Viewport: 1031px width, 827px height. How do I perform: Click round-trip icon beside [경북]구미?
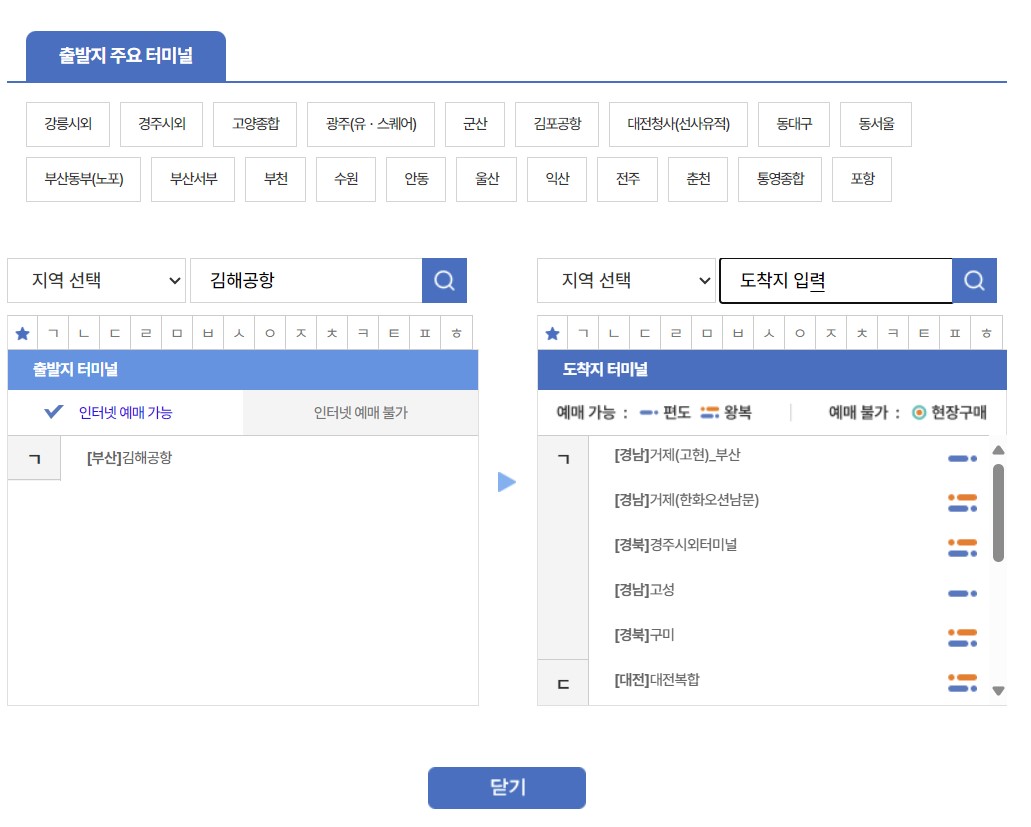[x=963, y=638]
